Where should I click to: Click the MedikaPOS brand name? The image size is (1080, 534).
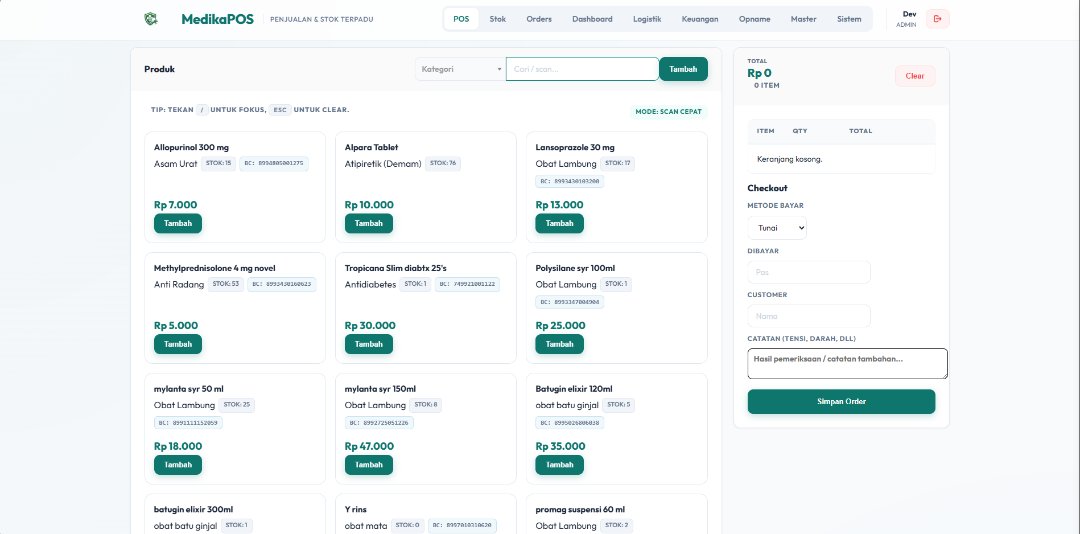tap(218, 19)
